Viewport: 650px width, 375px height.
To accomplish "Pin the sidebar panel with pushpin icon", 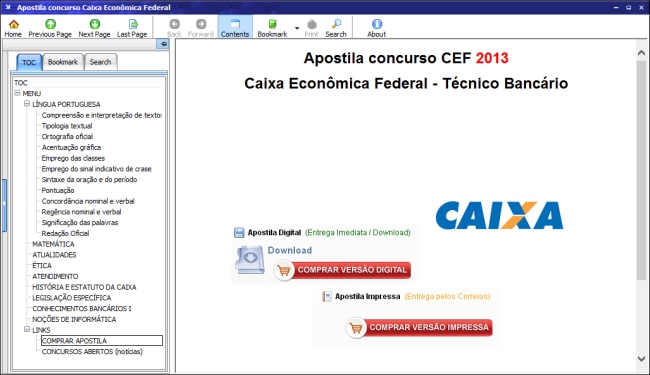I will 163,44.
